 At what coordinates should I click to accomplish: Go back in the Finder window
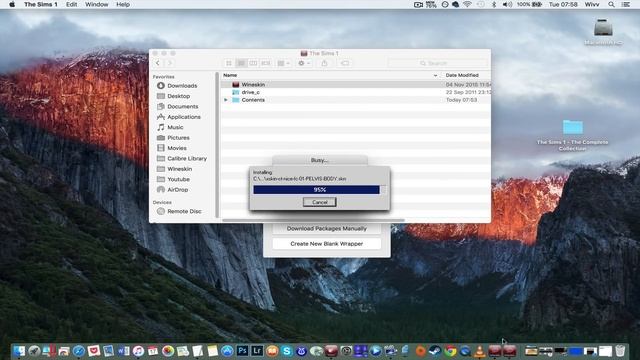[x=158, y=63]
